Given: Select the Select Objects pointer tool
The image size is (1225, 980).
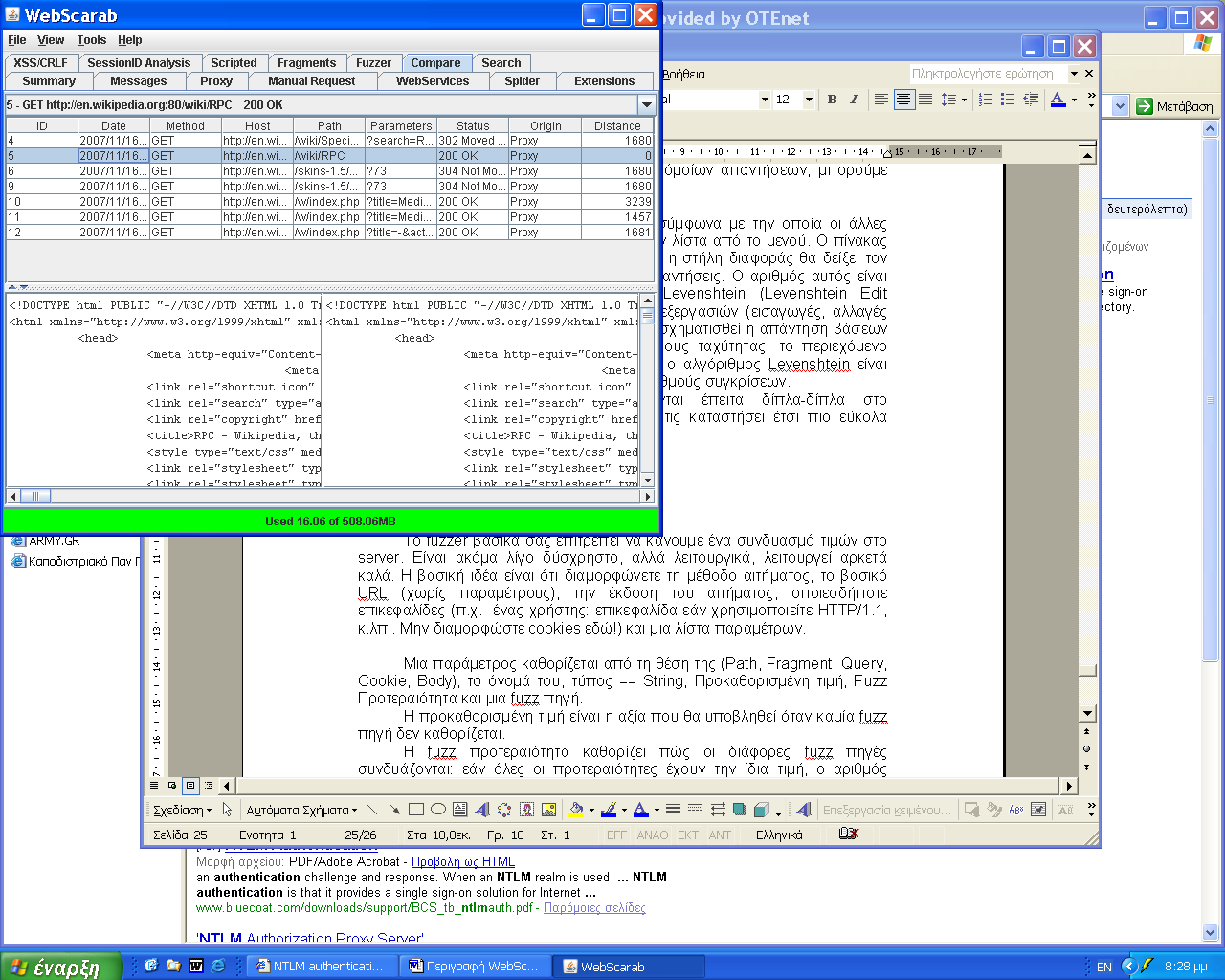Looking at the screenshot, I should [227, 810].
